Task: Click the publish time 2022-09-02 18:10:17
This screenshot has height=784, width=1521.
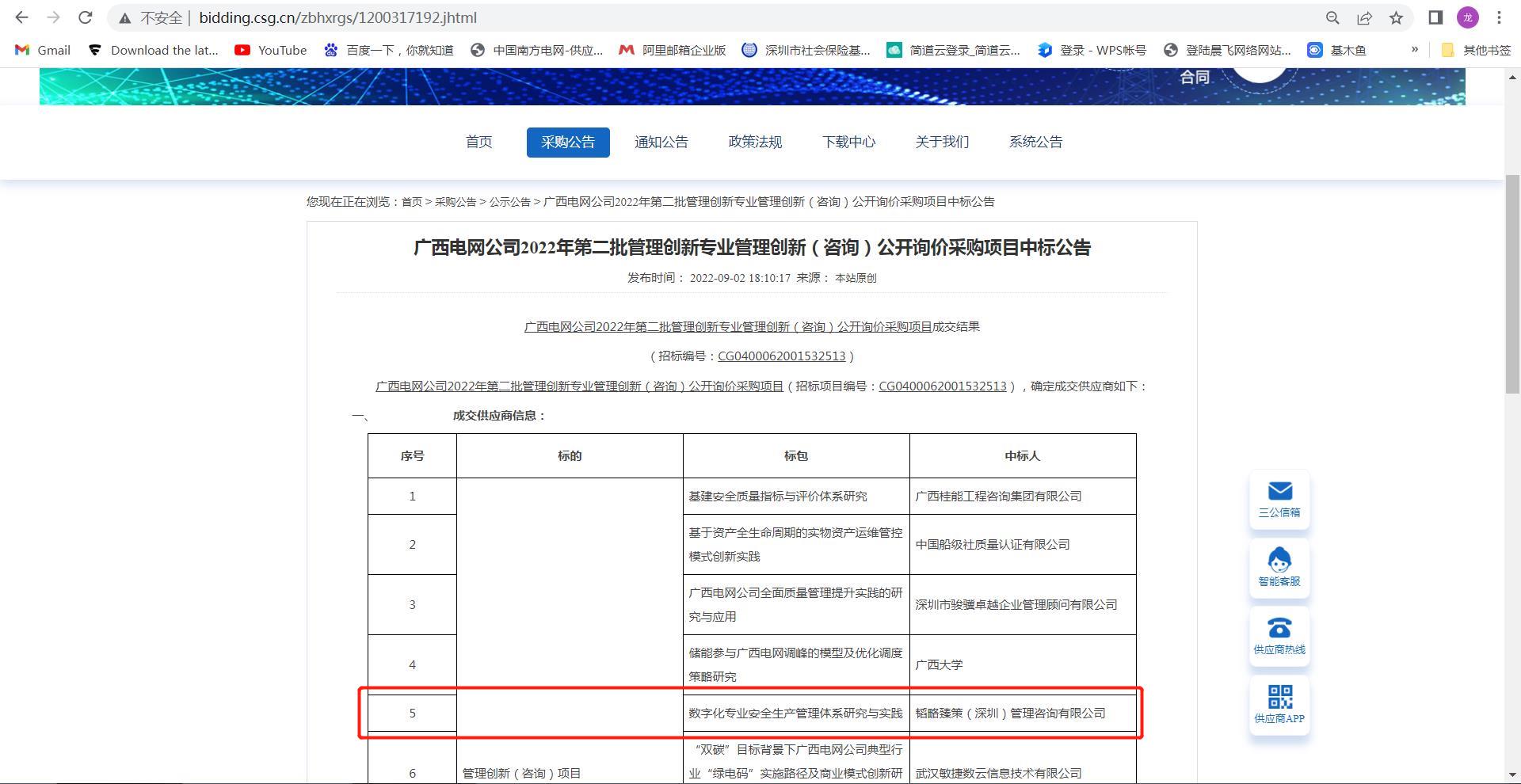Action: click(x=740, y=278)
